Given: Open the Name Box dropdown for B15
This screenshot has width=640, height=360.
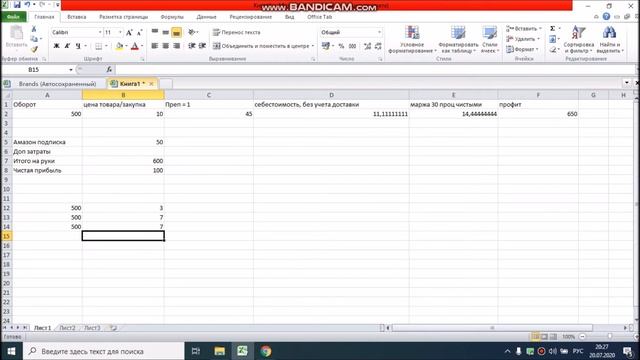Looking at the screenshot, I should coord(71,70).
